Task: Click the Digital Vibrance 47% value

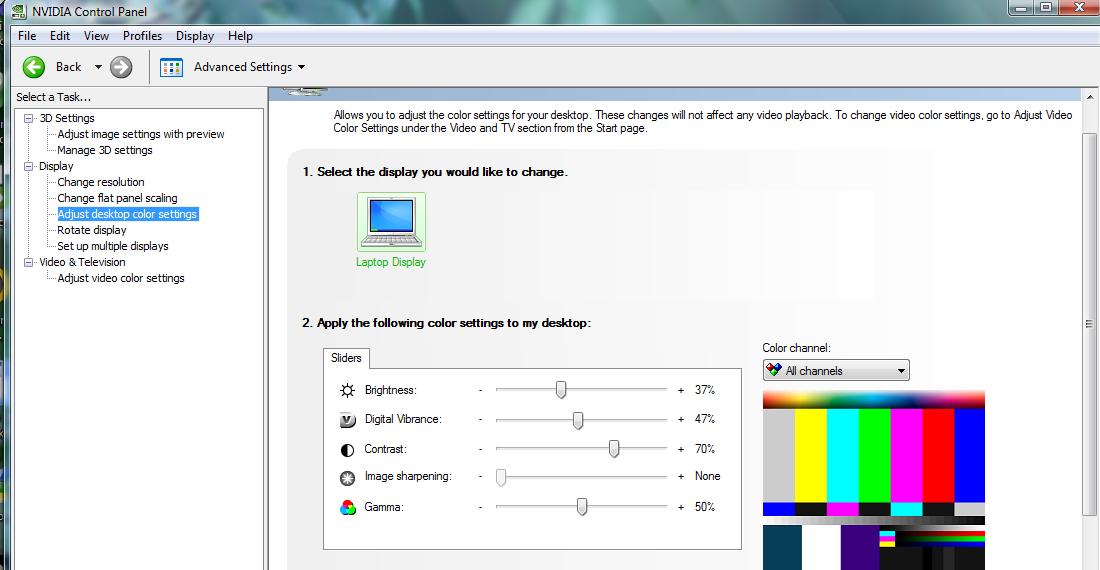Action: click(705, 419)
